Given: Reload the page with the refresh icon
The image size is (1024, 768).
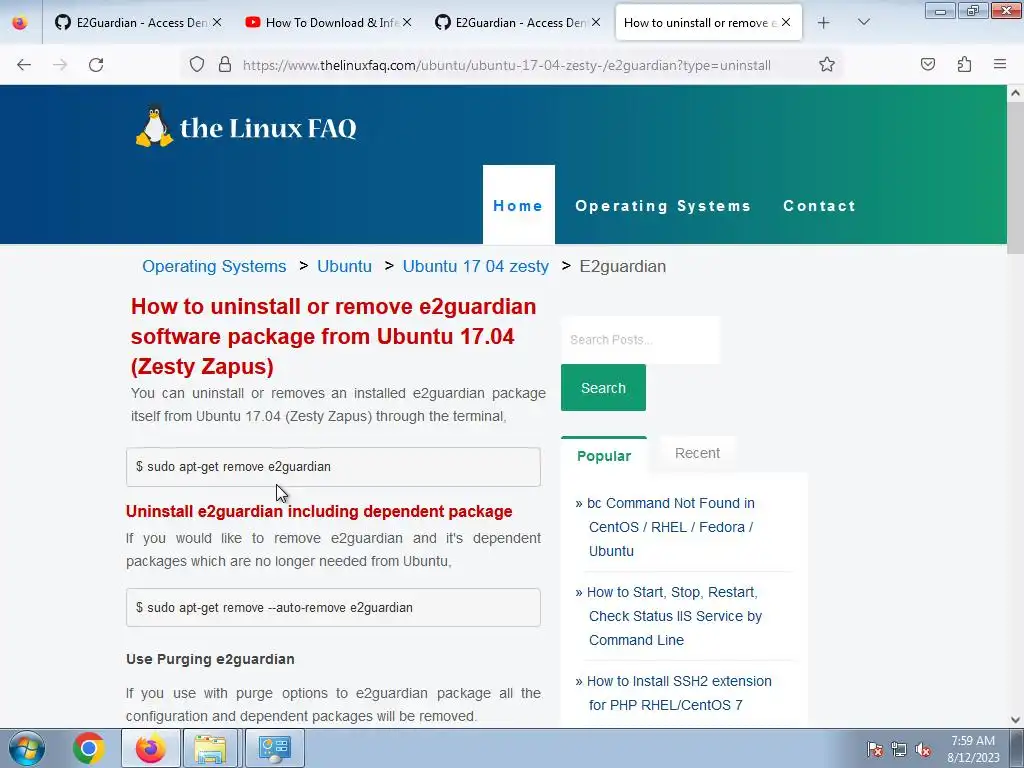Looking at the screenshot, I should [x=96, y=65].
